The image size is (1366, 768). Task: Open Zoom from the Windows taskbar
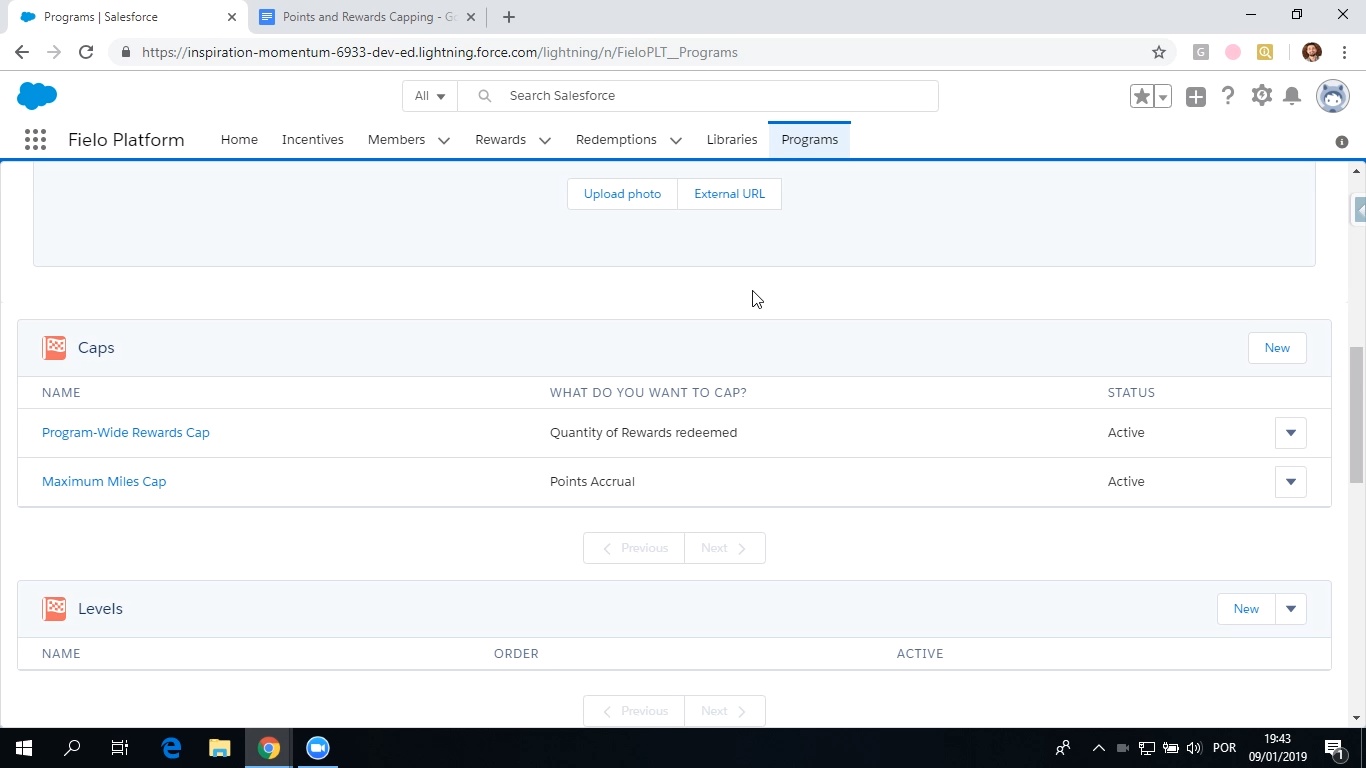click(x=318, y=748)
